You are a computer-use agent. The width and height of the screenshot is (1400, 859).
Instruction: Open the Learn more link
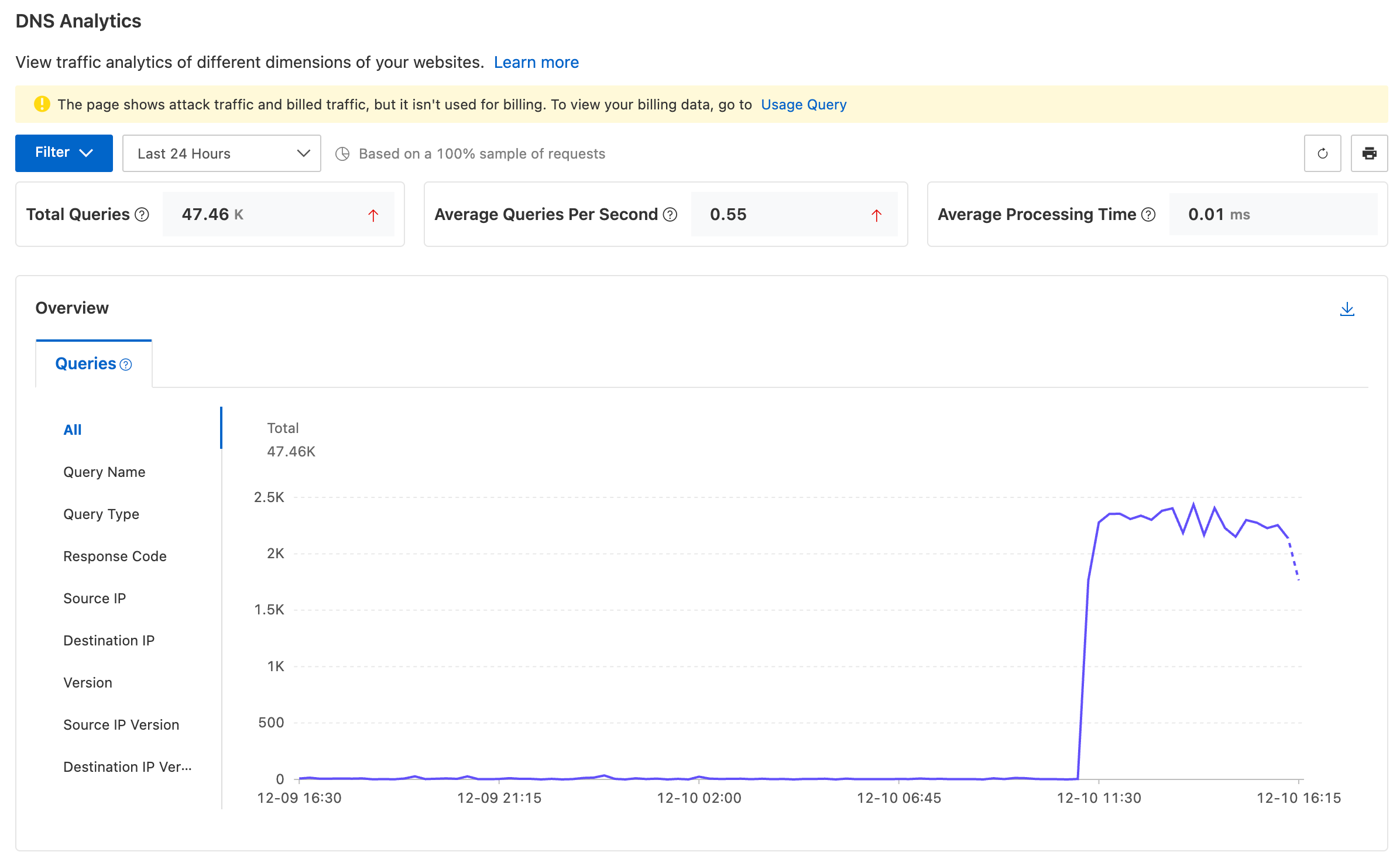point(536,62)
